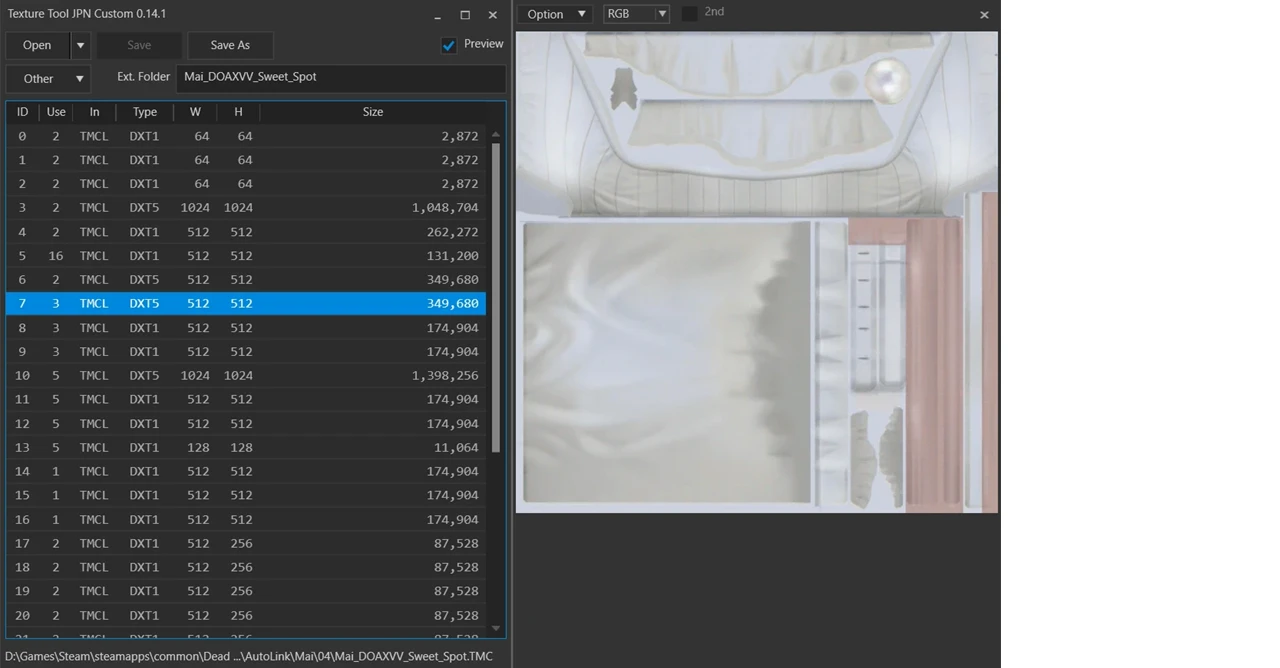The height and width of the screenshot is (668, 1280).
Task: Select texture row with ID 16
Action: point(246,520)
